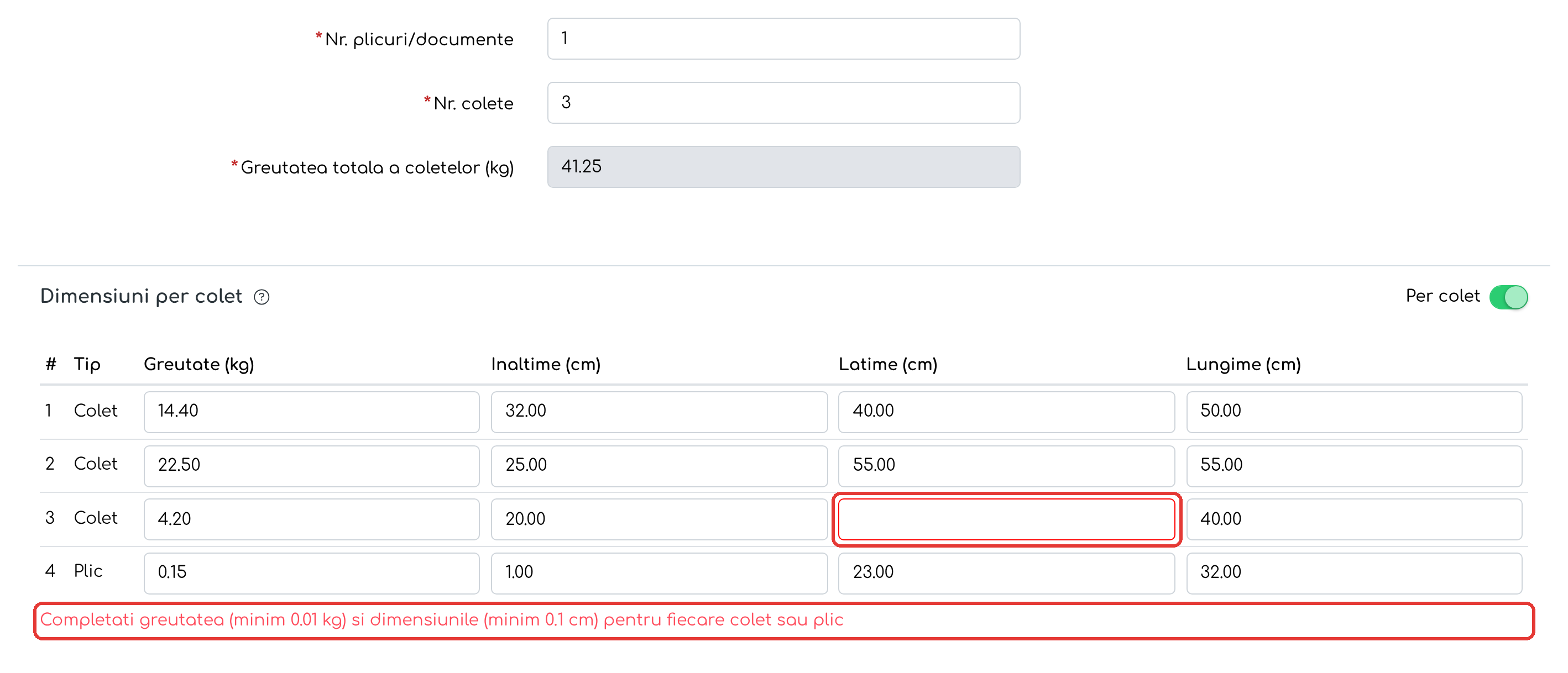Edit the Nr. colete field
The height and width of the screenshot is (673, 1568).
click(783, 103)
